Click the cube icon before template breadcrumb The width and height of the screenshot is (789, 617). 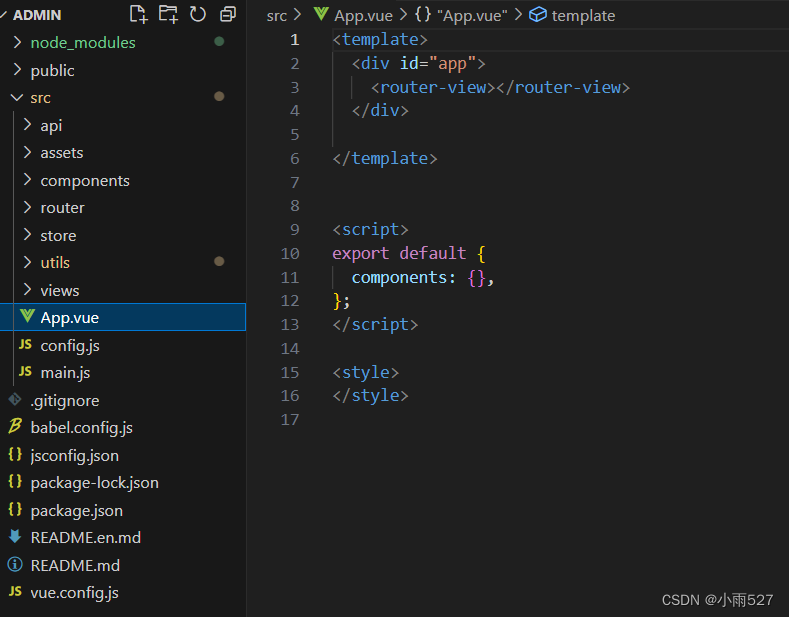538,15
